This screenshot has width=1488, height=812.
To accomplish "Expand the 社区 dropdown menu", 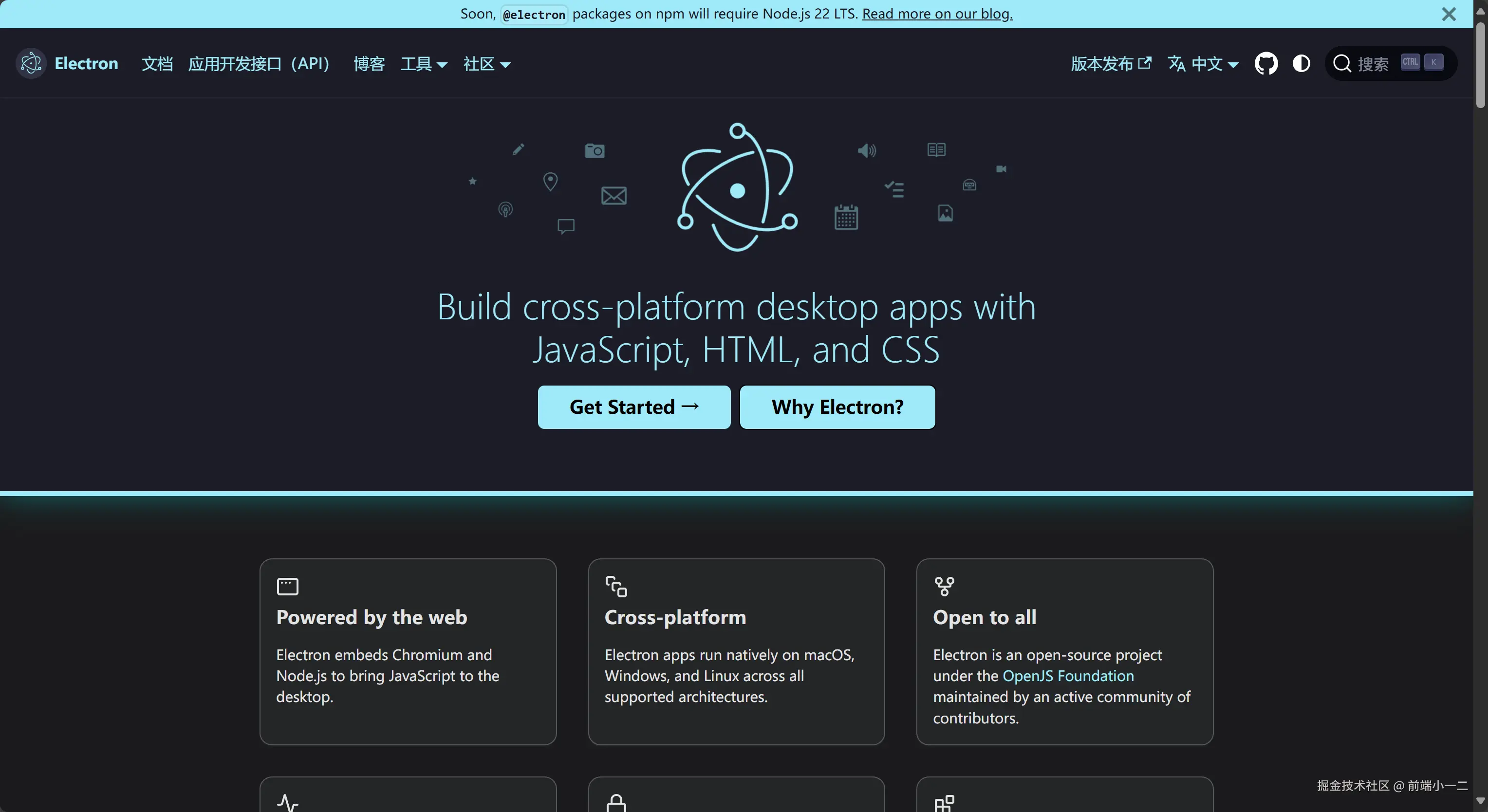I will [x=486, y=63].
